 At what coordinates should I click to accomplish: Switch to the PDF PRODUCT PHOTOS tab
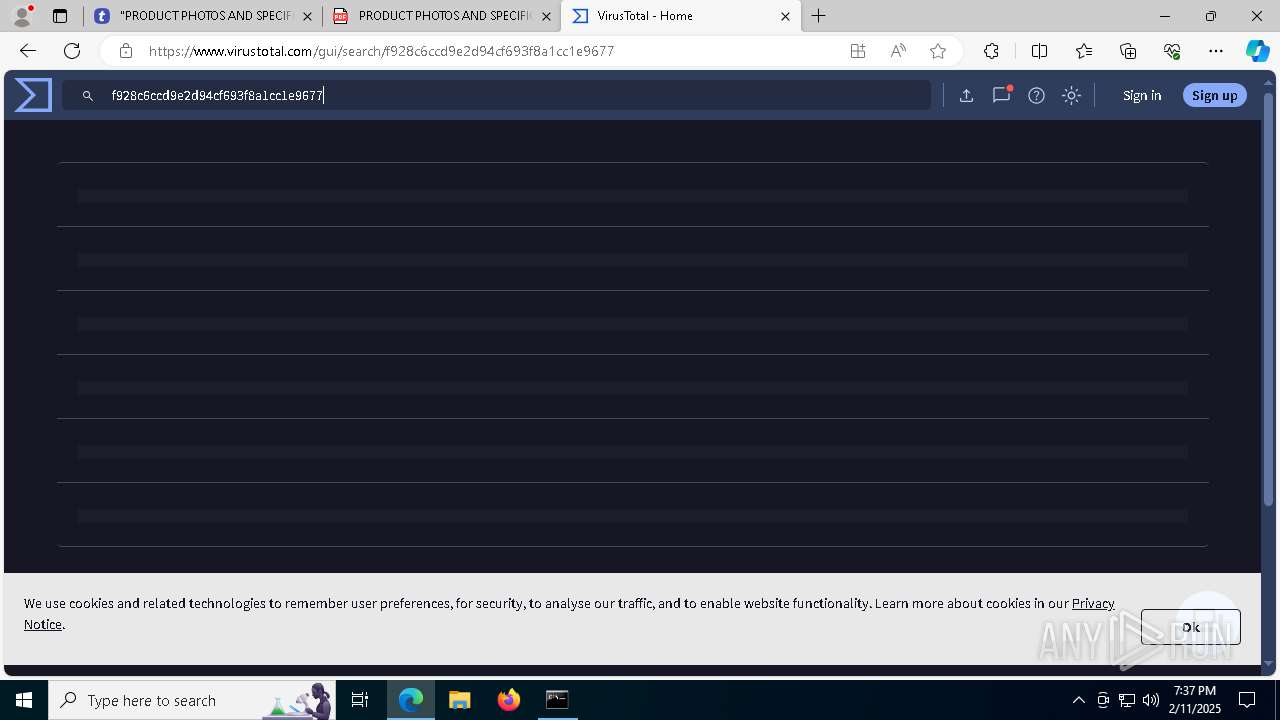coord(442,16)
